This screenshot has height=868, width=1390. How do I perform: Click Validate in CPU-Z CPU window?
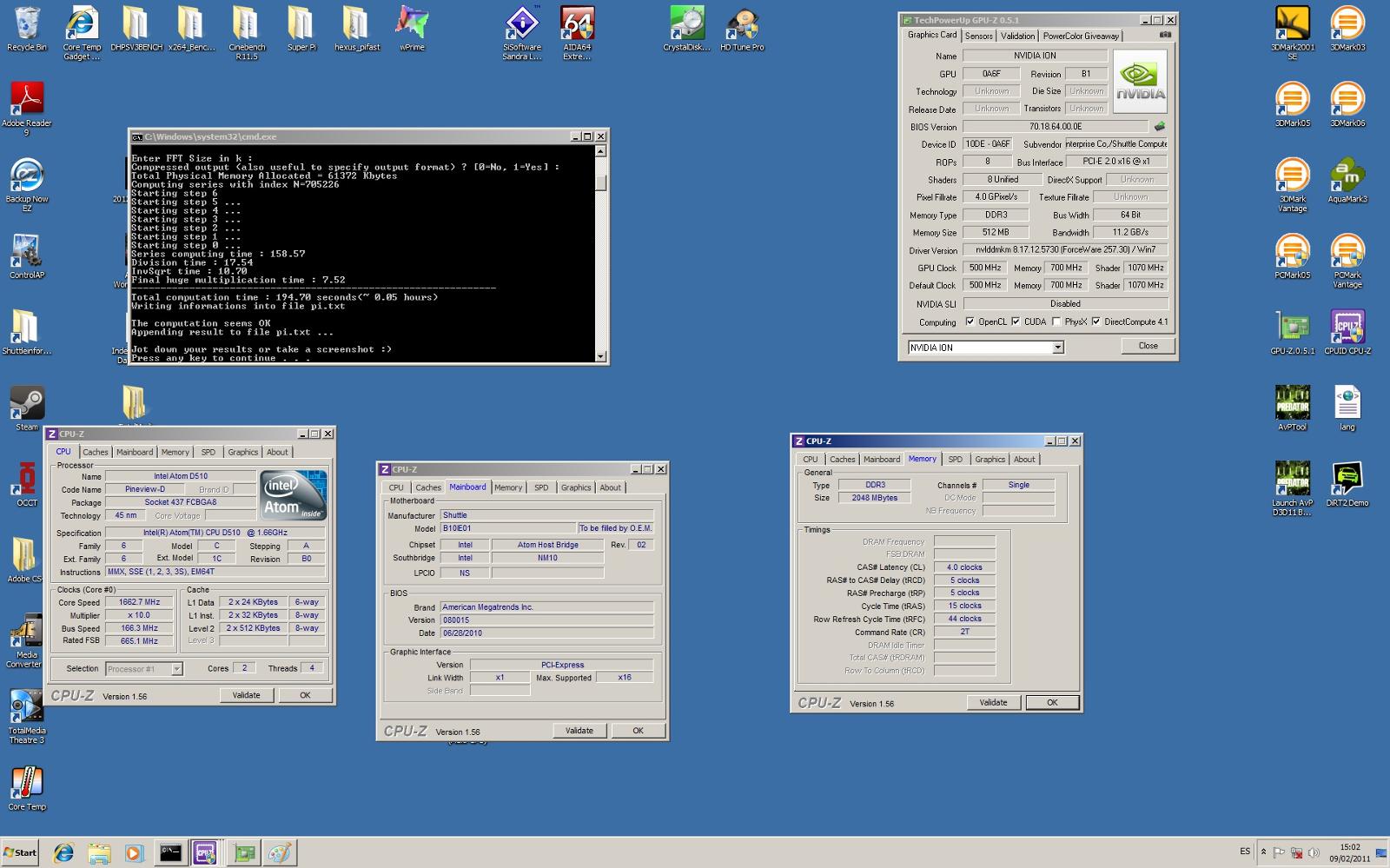pyautogui.click(x=246, y=695)
